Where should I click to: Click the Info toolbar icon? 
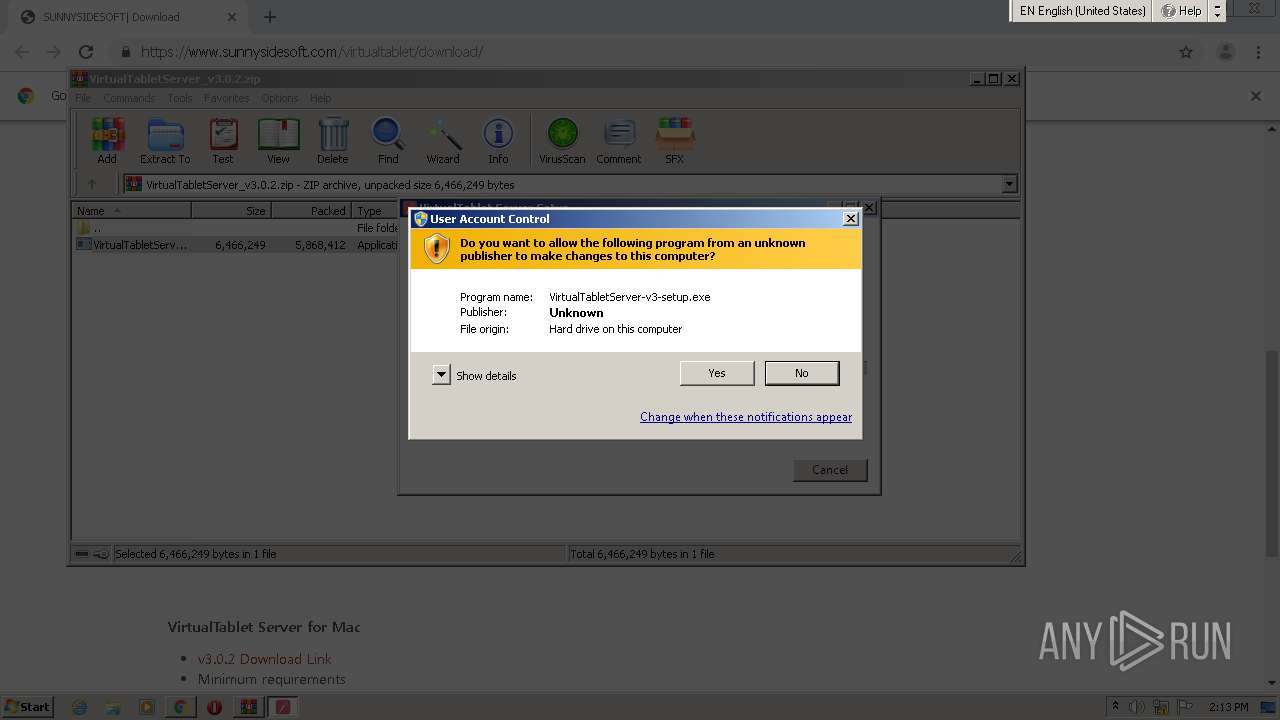(x=498, y=141)
